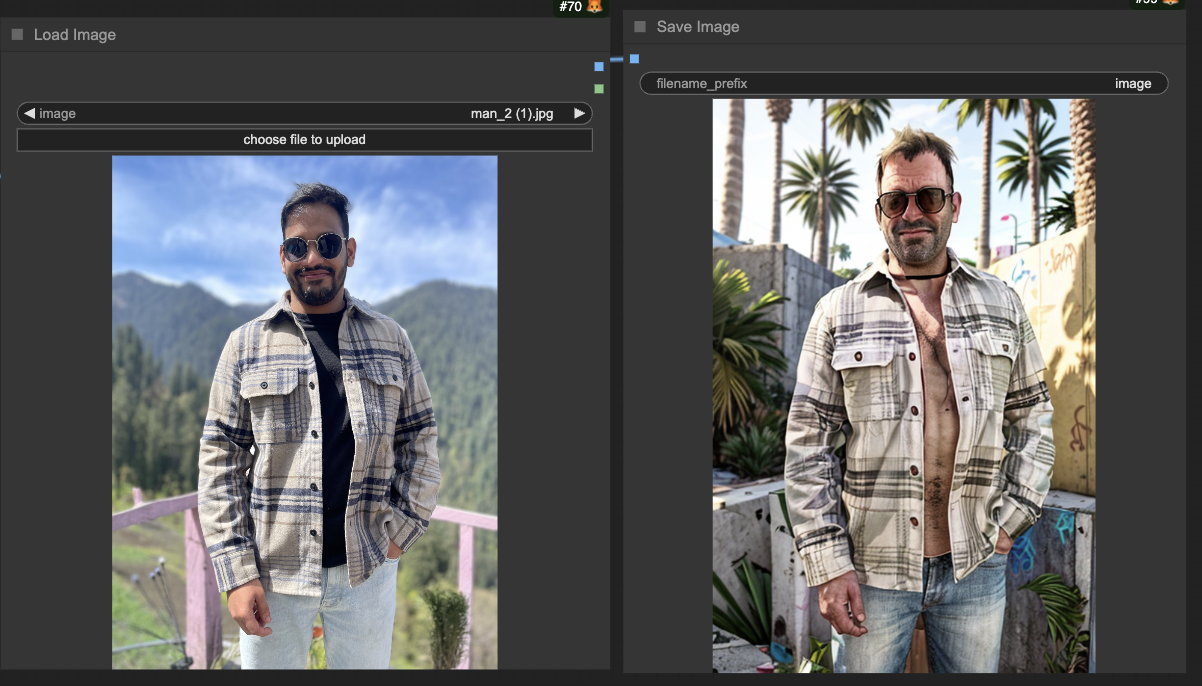Select the previous image with the left arrow
The image size is (1202, 686).
[29, 114]
